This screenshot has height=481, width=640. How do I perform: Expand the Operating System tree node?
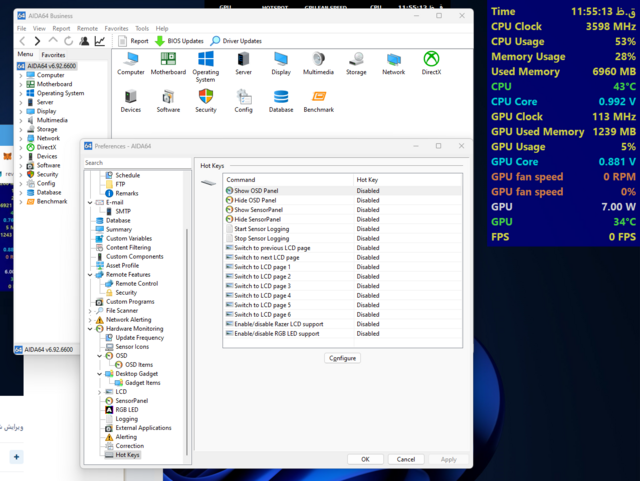point(21,93)
